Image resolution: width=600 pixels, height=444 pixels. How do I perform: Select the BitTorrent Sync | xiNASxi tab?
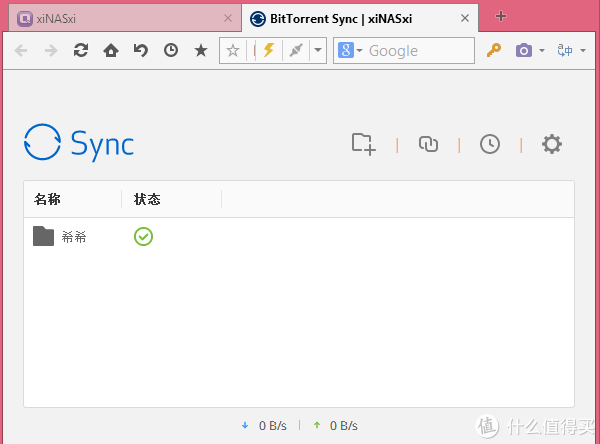pos(360,18)
